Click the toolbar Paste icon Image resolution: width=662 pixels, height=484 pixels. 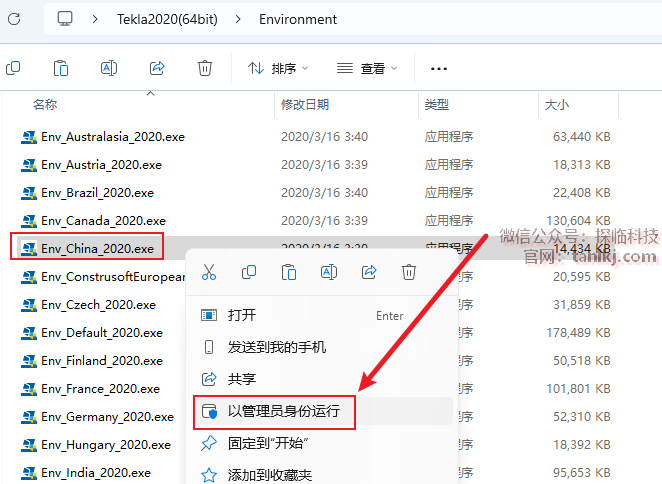61,68
